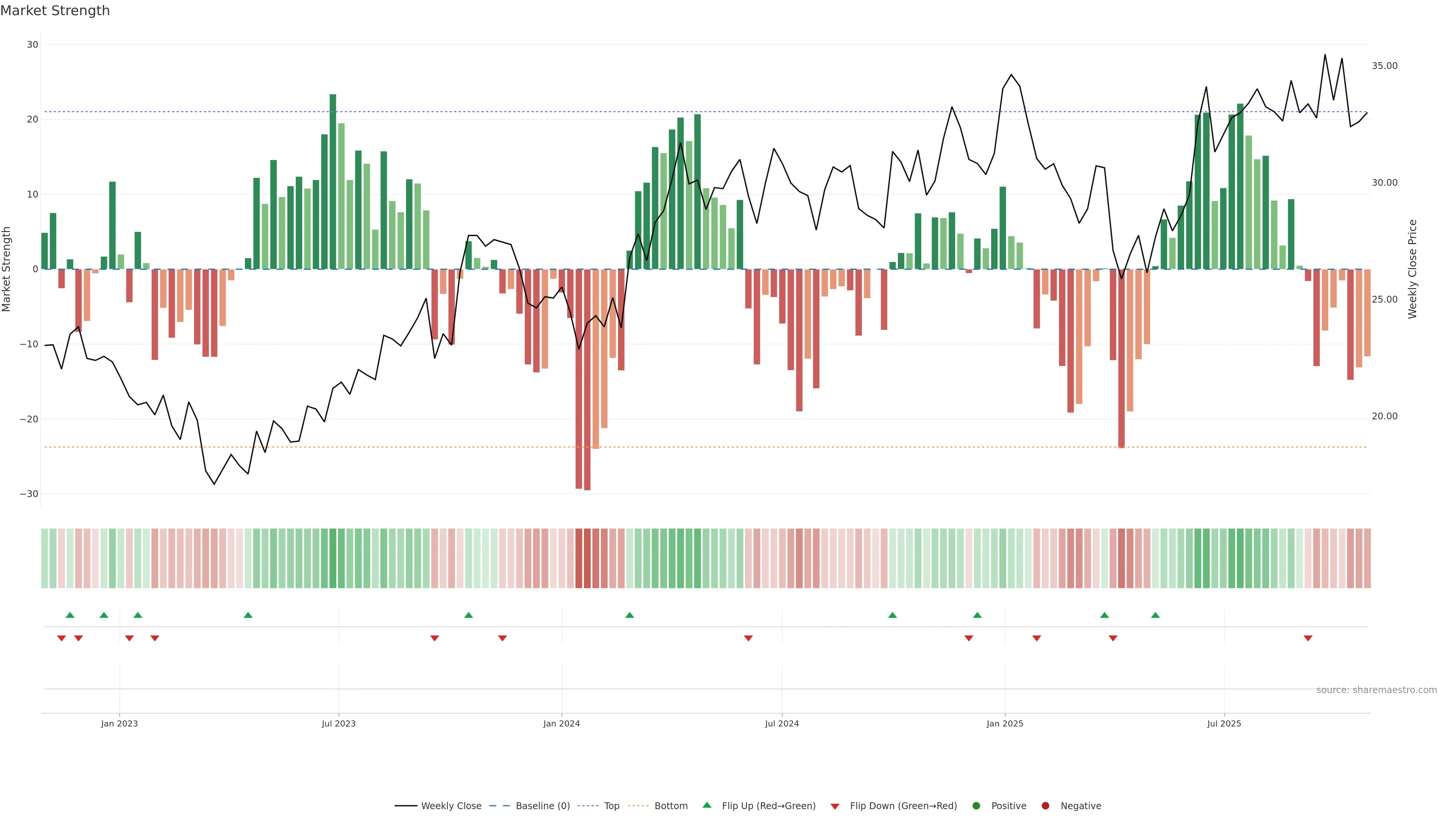
Task: Click the Jan 2023 x-axis label
Action: 119,723
